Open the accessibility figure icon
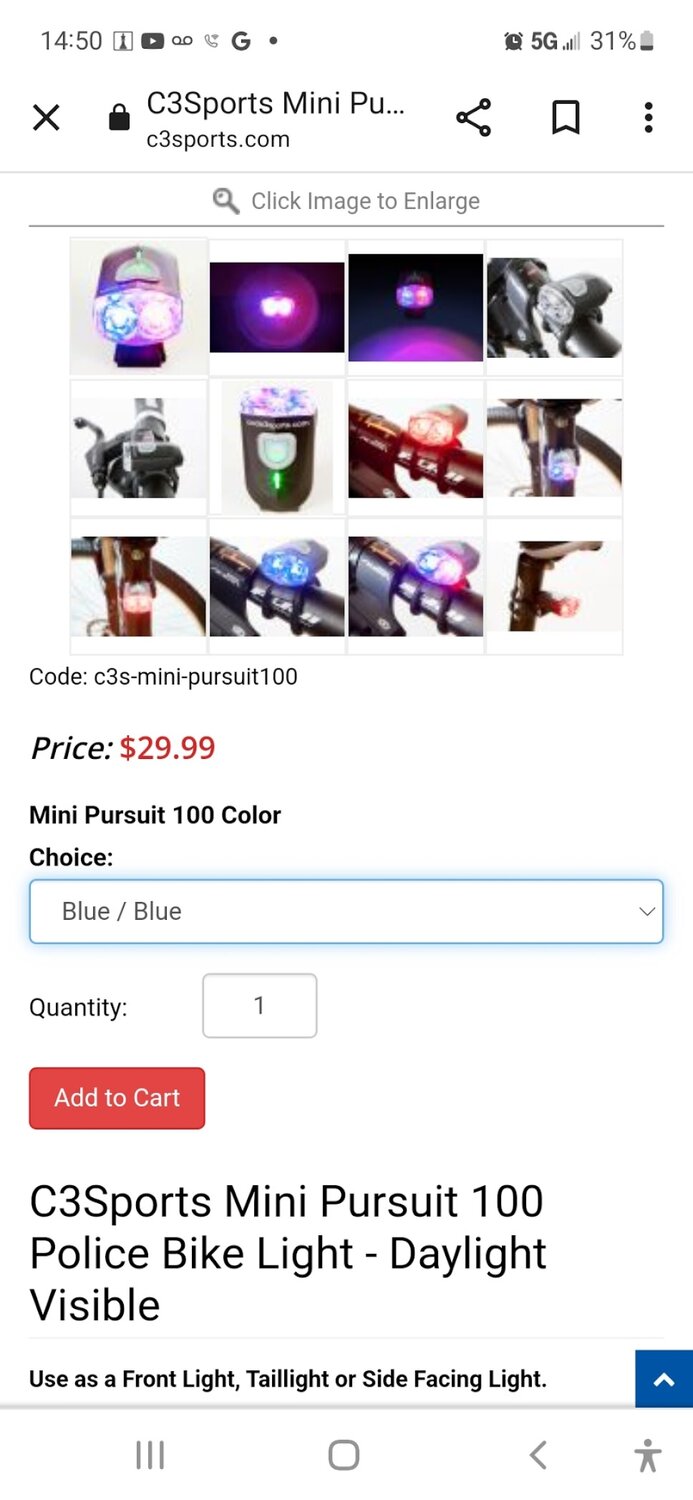 648,1455
